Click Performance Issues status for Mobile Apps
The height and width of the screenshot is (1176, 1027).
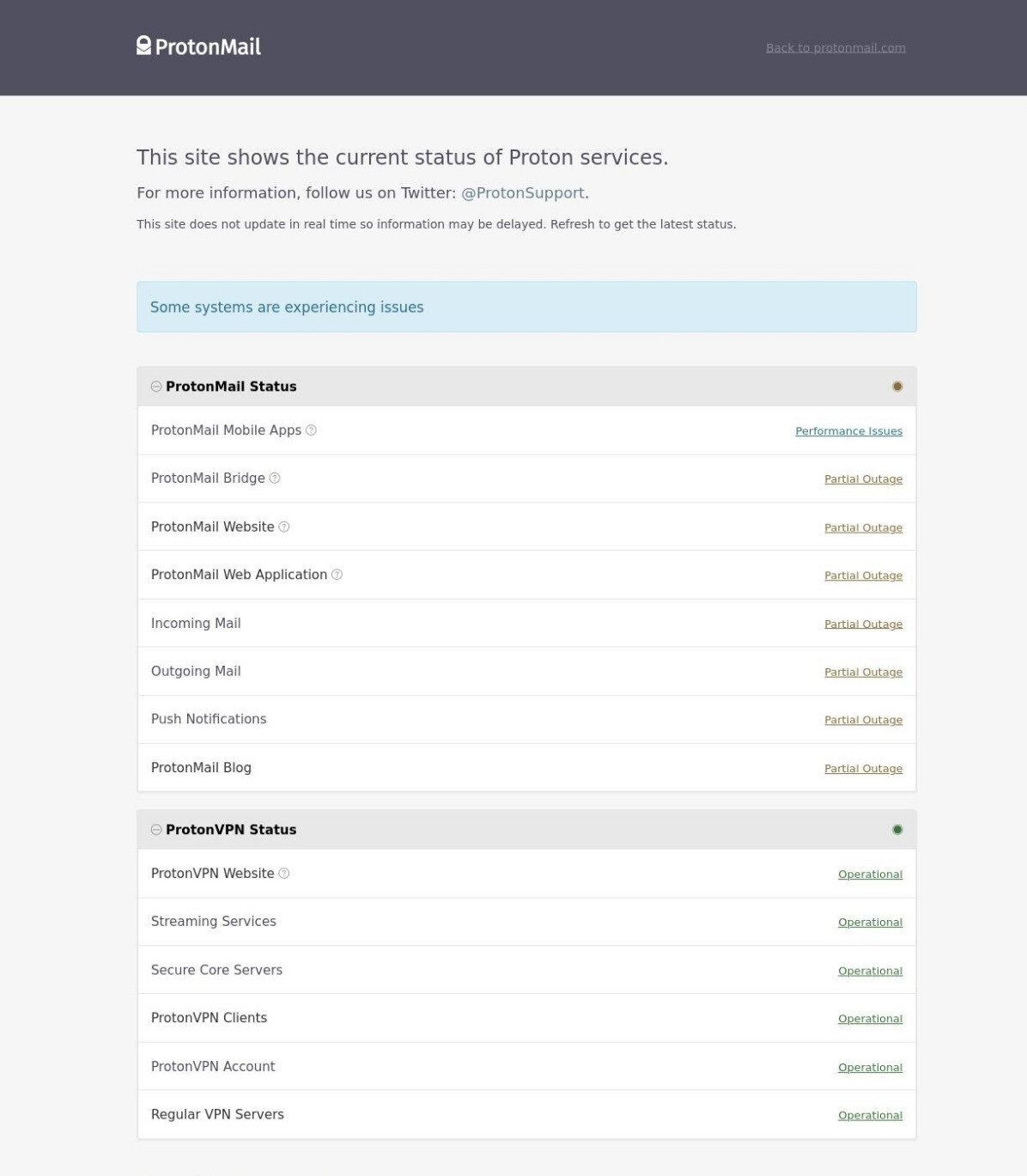tap(848, 431)
